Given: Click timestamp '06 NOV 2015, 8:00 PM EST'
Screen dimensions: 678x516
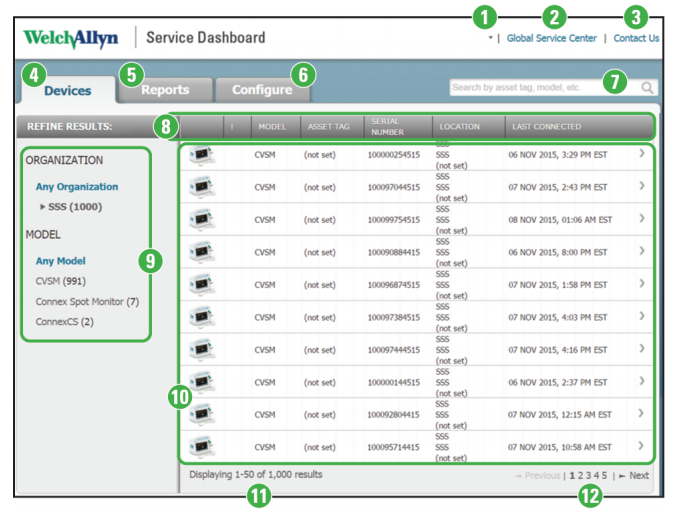Looking at the screenshot, I should click(x=558, y=252).
